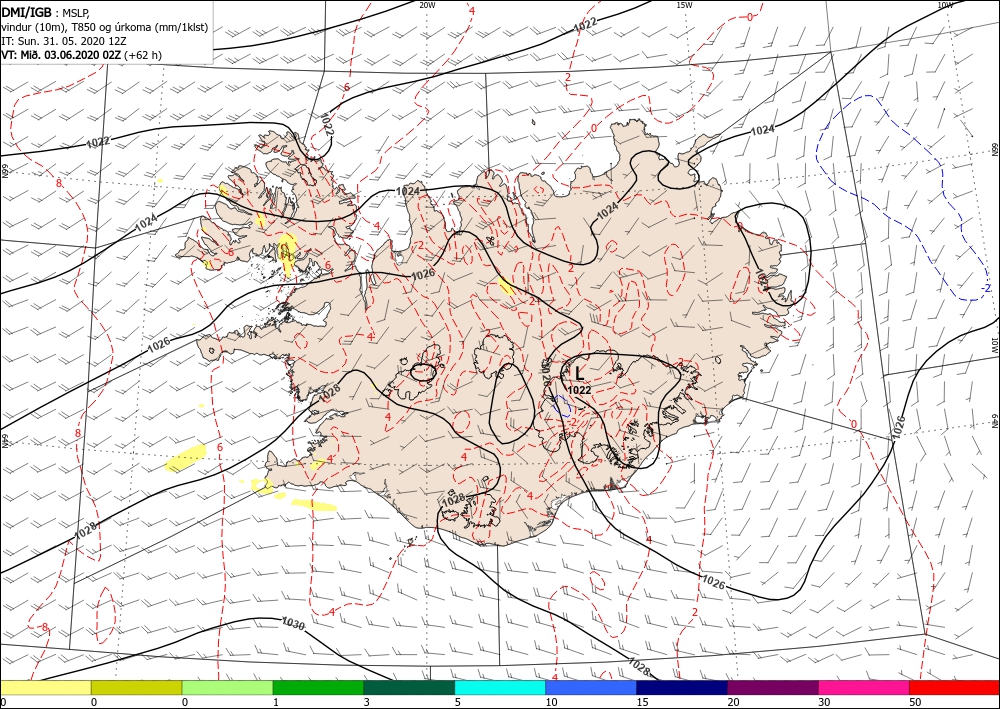1000x709 pixels.
Task: Click the legend value '3'
Action: click(x=367, y=702)
